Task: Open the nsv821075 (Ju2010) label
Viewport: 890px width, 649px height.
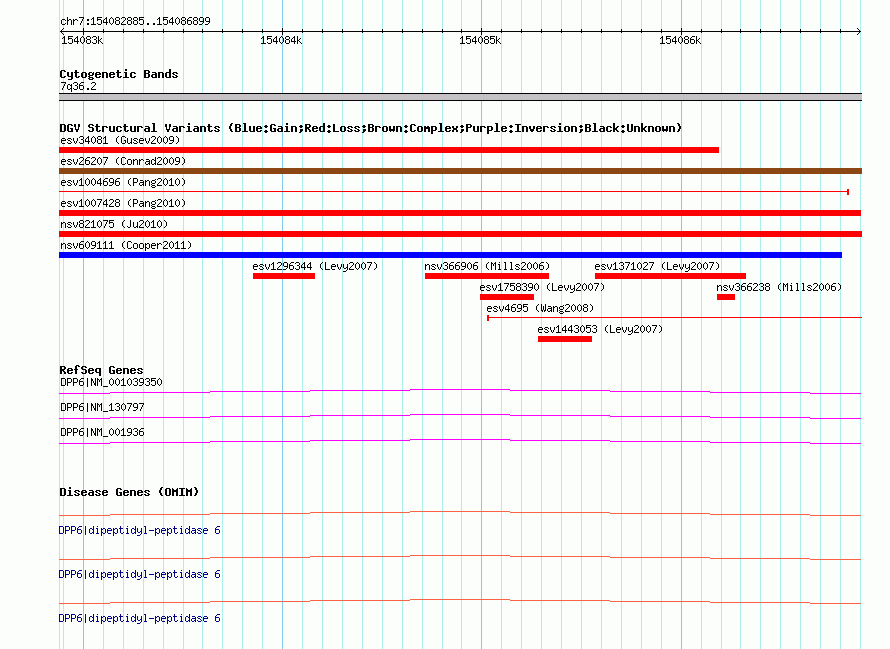Action: coord(114,224)
